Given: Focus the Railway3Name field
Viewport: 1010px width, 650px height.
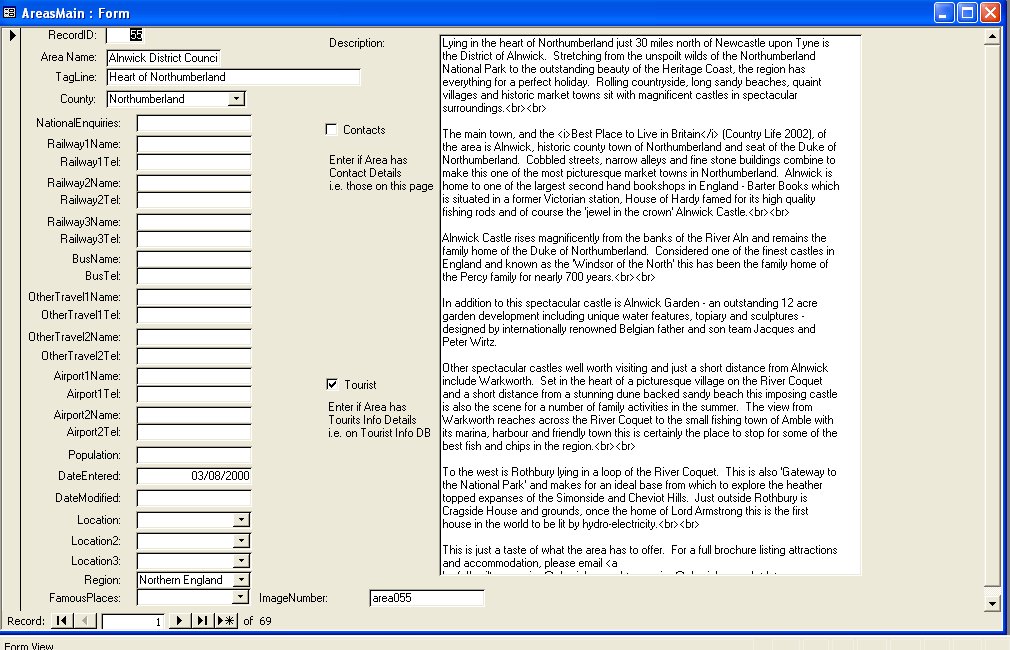Looking at the screenshot, I should [x=194, y=222].
